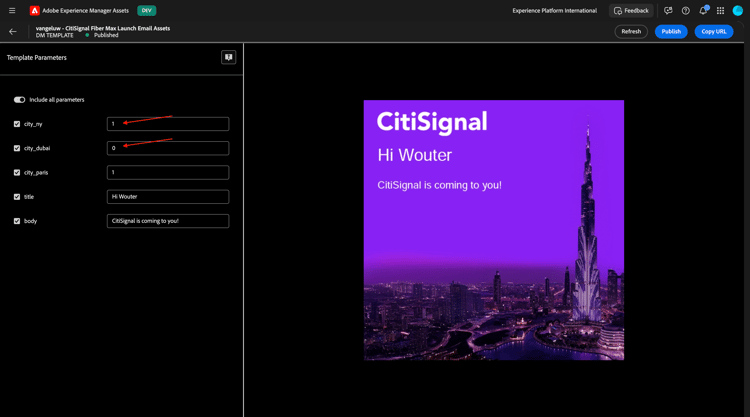
Task: Uncheck the city_paris checkbox
Action: pos(17,172)
